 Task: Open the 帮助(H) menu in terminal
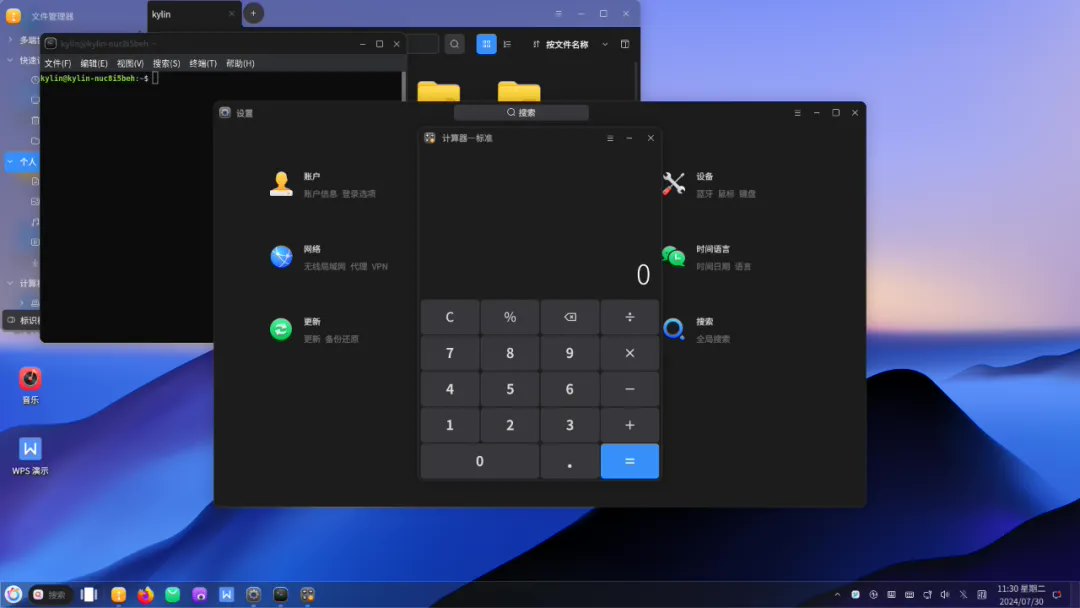(240, 63)
